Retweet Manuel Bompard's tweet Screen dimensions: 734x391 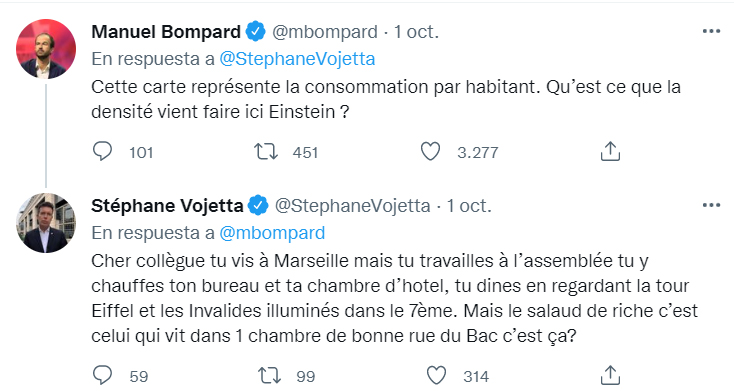[x=266, y=152]
